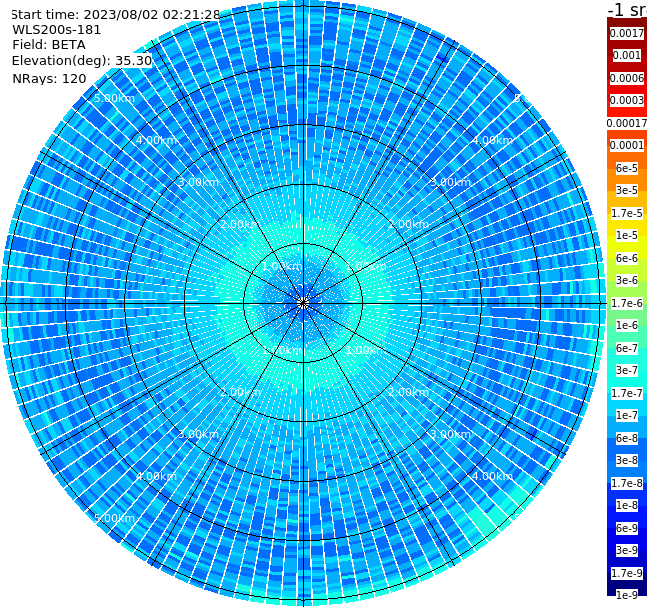
Task: Click the 0.001 colorbar value
Action: pyautogui.click(x=627, y=55)
